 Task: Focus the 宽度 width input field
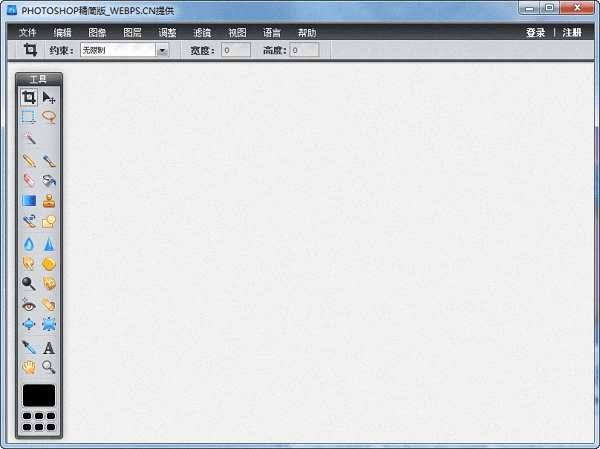tap(236, 50)
